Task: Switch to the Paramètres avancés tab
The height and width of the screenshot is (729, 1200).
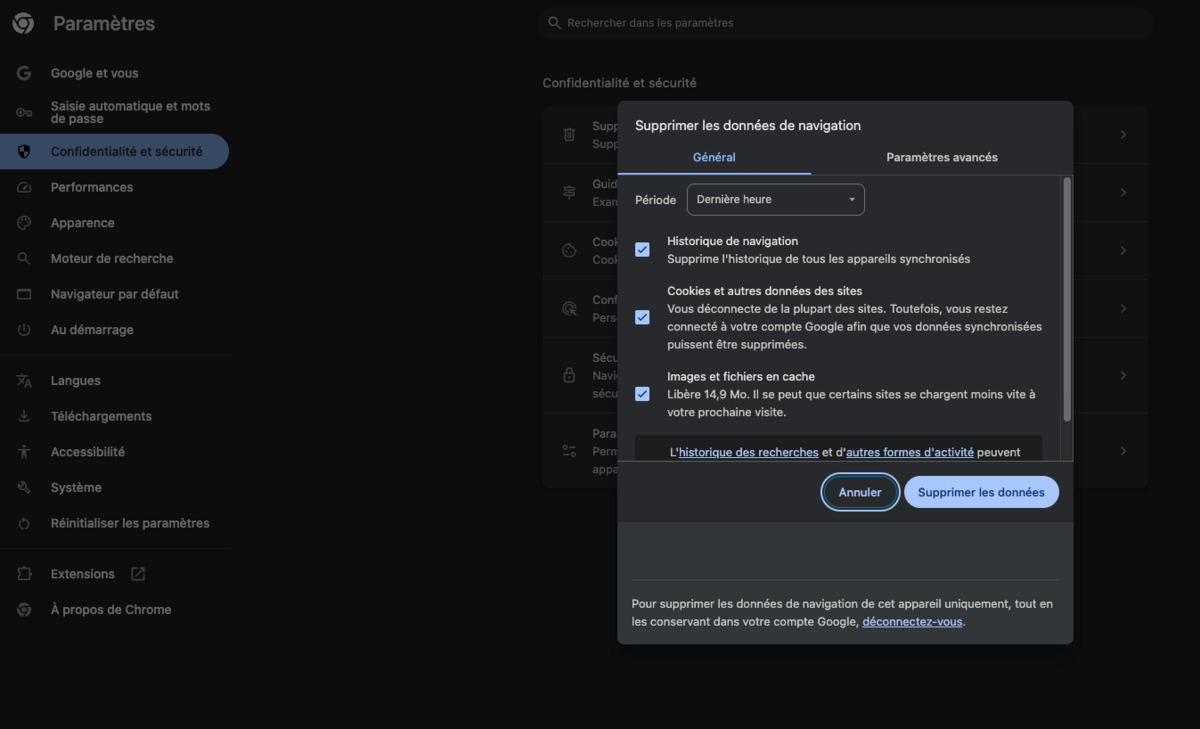Action: (x=941, y=157)
